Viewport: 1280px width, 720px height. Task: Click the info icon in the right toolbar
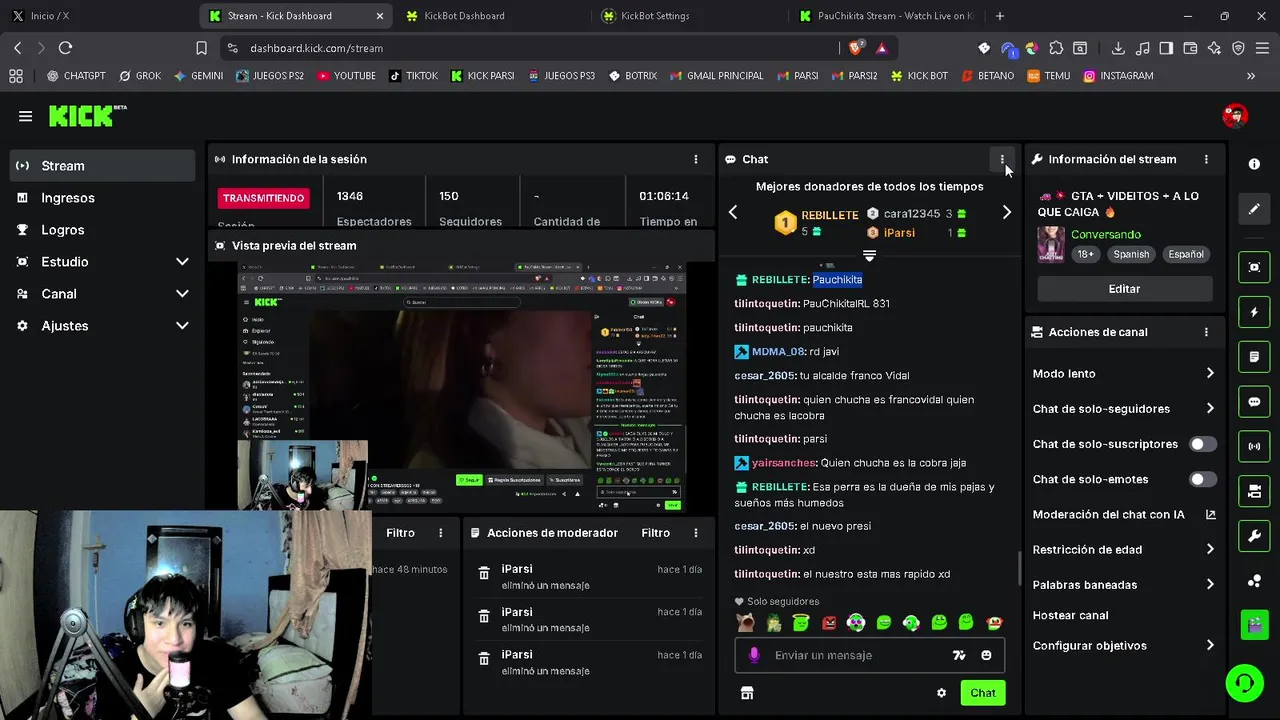click(x=1254, y=164)
